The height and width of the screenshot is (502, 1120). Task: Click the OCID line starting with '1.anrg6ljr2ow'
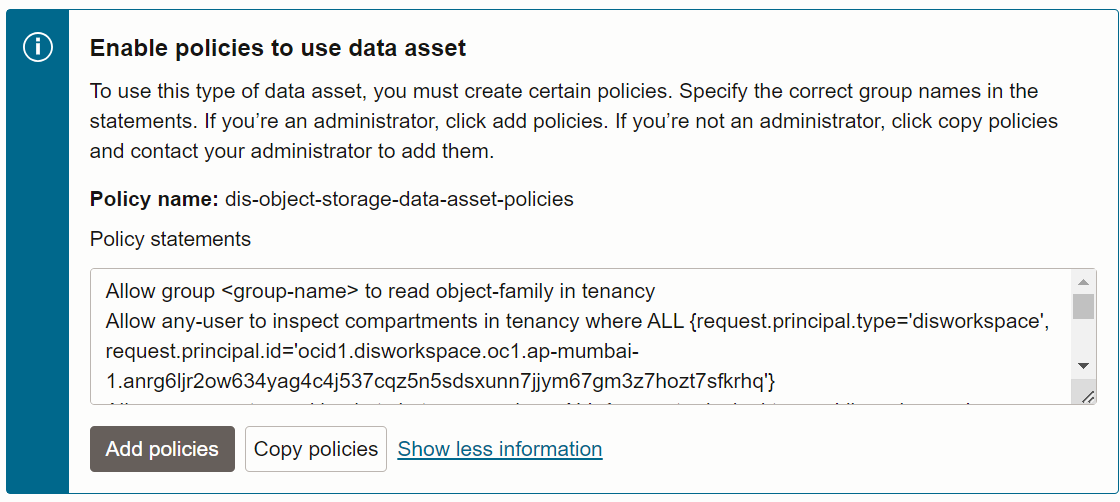[x=440, y=383]
